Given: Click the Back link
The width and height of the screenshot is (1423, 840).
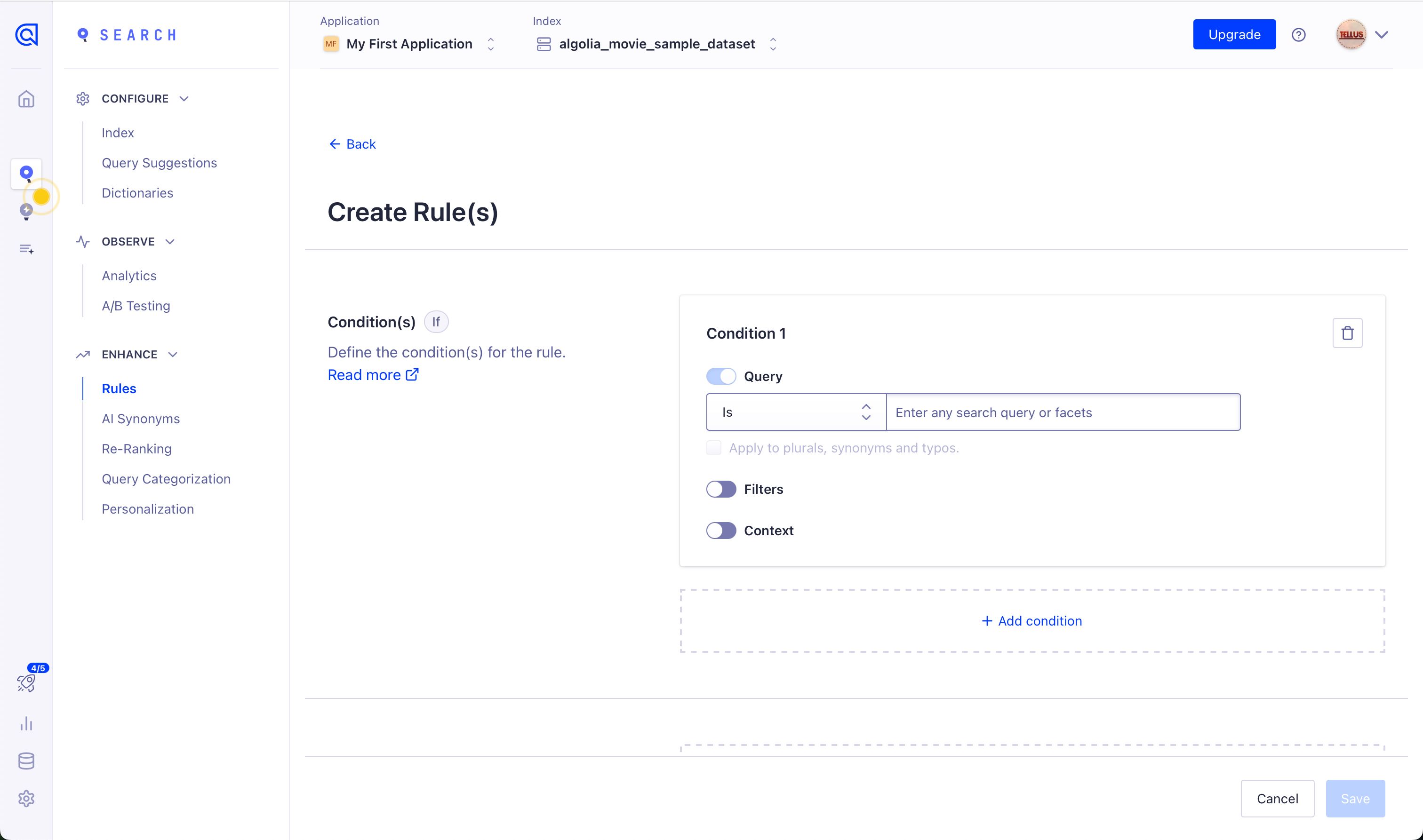Looking at the screenshot, I should pos(352,144).
